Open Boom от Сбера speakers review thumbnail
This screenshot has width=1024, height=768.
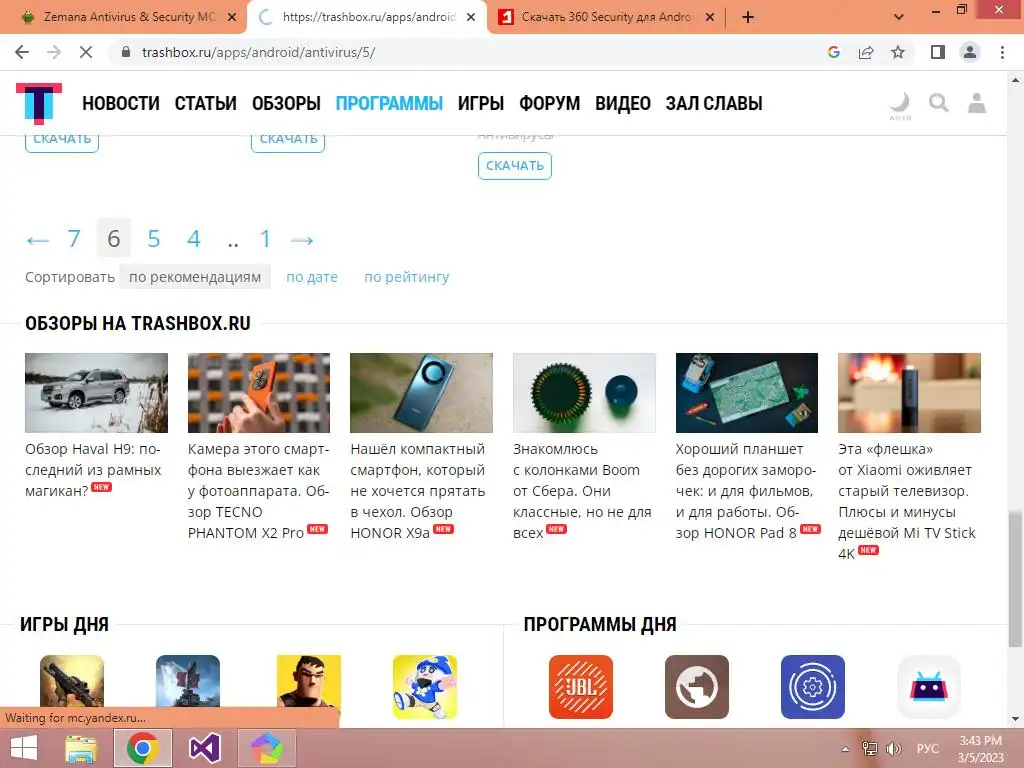click(584, 392)
